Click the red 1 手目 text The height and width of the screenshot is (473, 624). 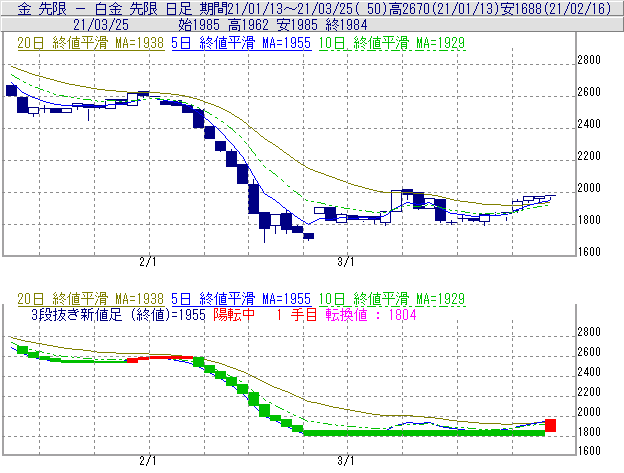coord(297,315)
